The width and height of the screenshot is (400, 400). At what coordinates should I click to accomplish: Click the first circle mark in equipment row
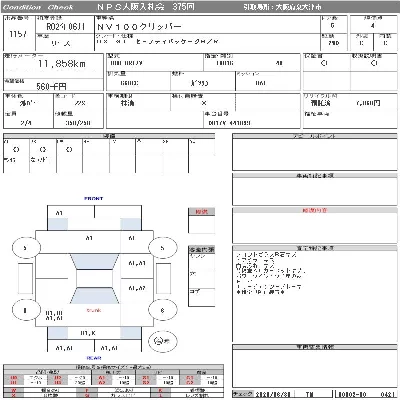coord(16,150)
